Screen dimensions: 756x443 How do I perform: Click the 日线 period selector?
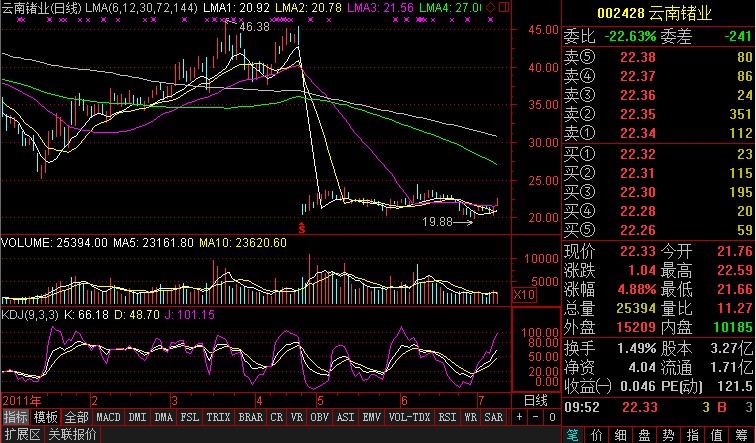(536, 400)
